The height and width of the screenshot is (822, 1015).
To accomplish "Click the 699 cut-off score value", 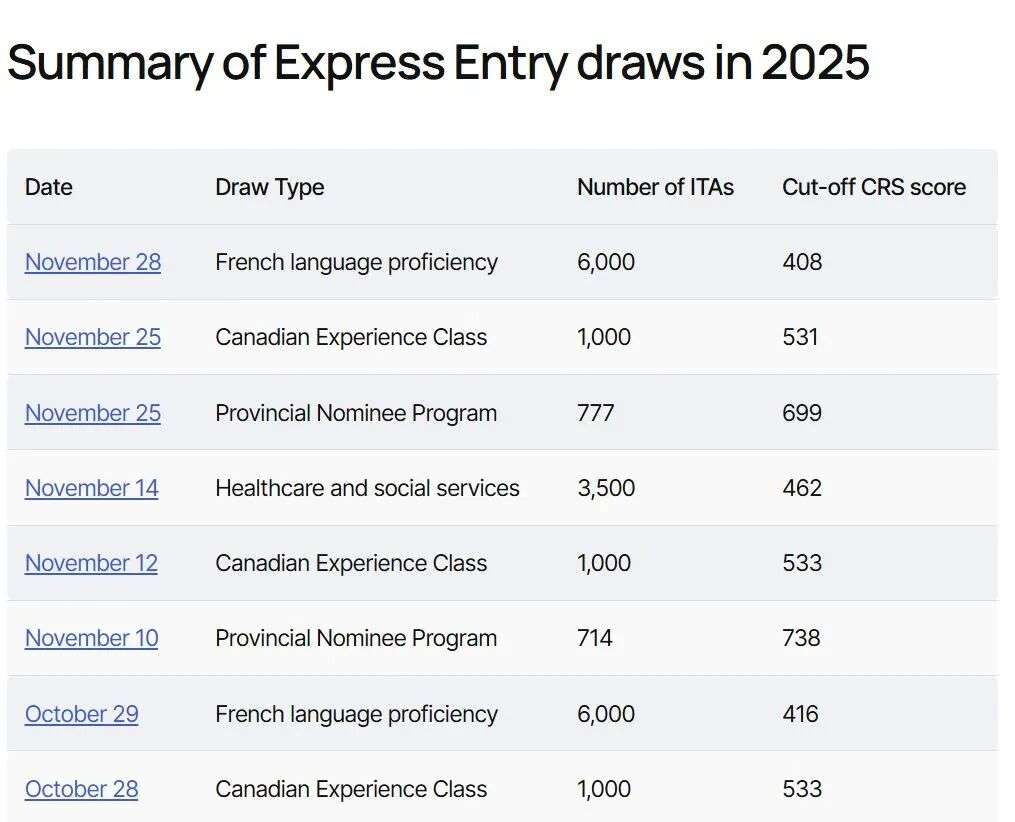I will coord(801,413).
